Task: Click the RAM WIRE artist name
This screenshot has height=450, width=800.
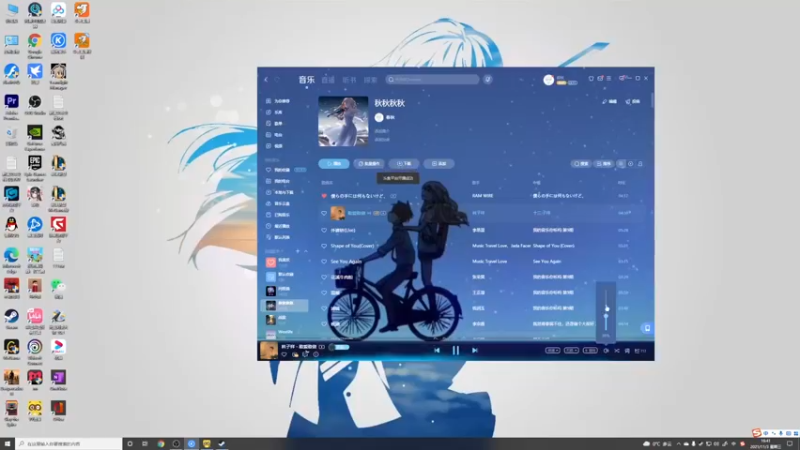Action: click(x=483, y=196)
